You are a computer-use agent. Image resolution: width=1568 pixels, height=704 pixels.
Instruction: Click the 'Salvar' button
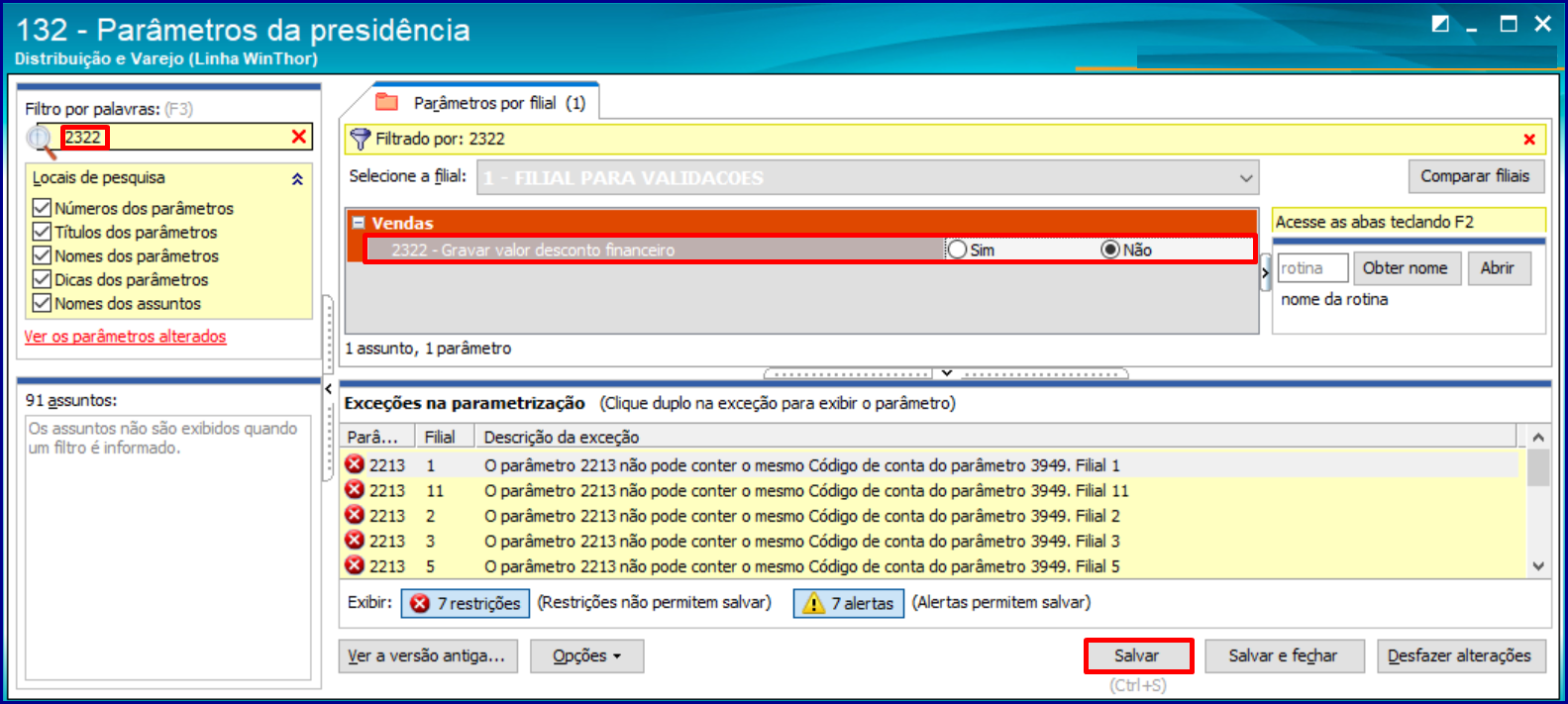click(1137, 655)
